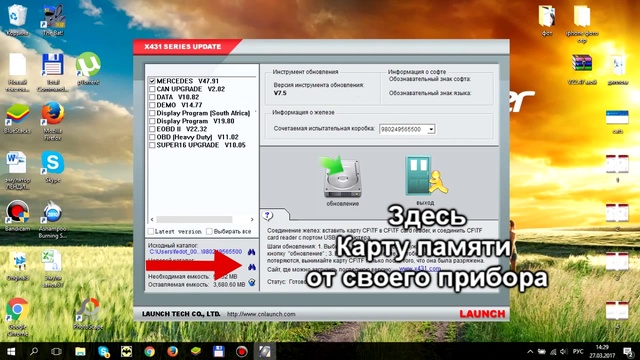Screen dimensions: 640x360
Task: Open uTorrent desktop icon
Action: pyautogui.click(x=88, y=69)
